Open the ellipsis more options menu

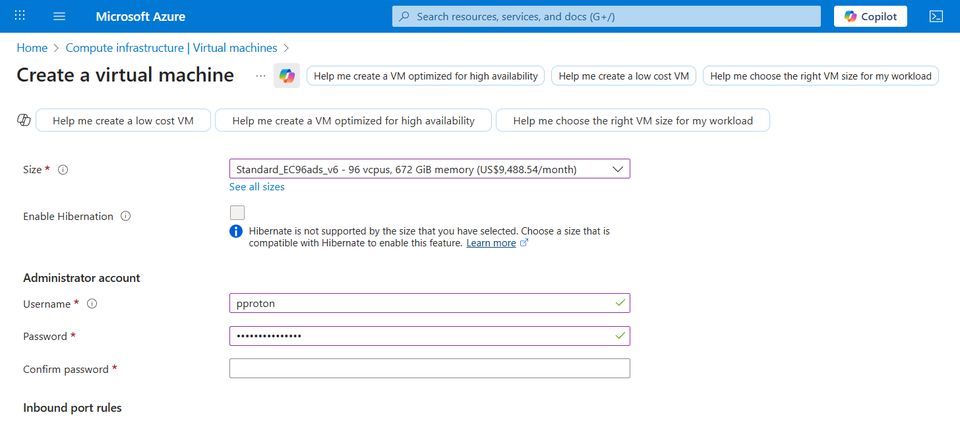coord(261,76)
